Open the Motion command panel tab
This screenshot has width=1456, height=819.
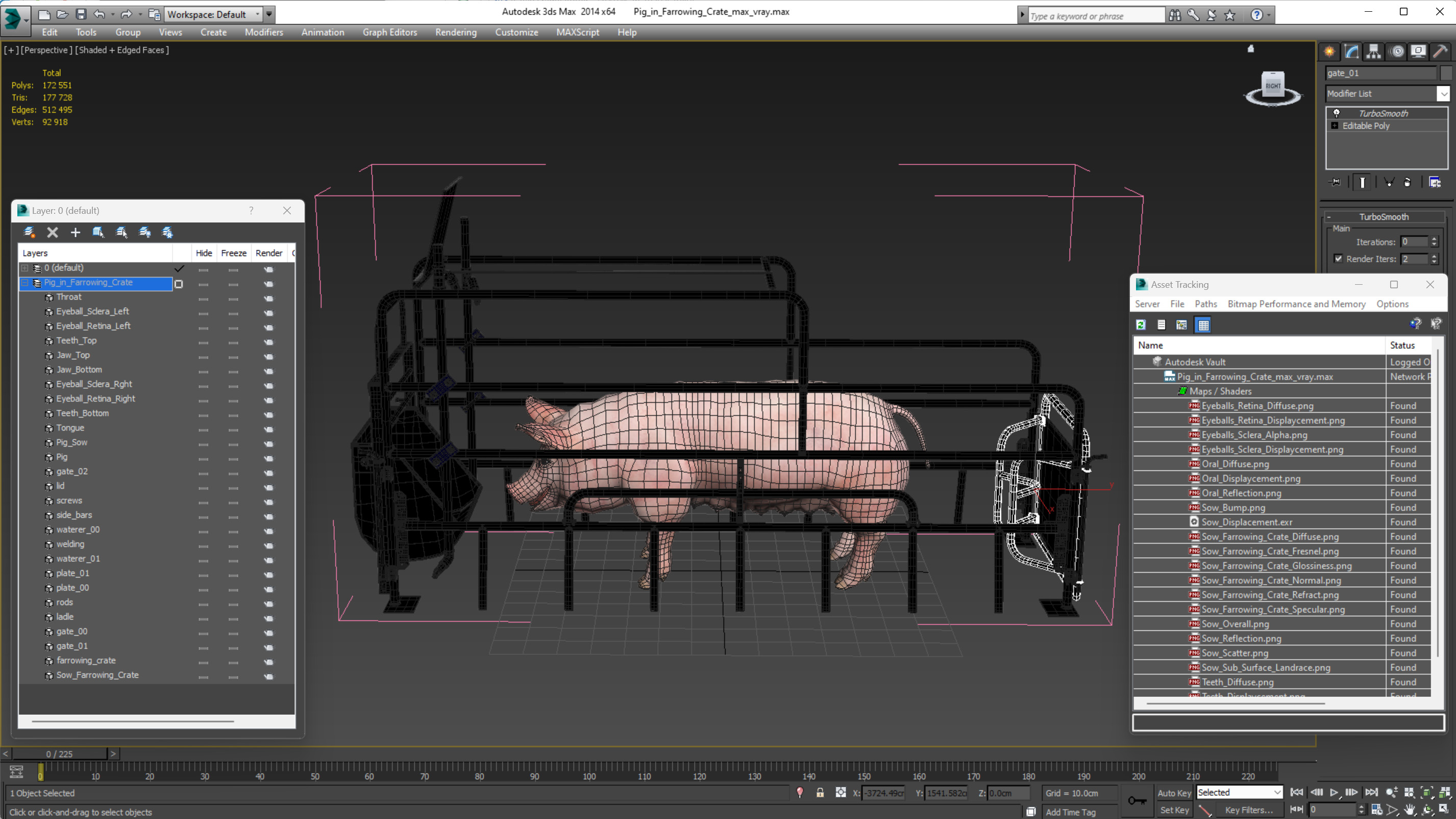pos(1397,52)
